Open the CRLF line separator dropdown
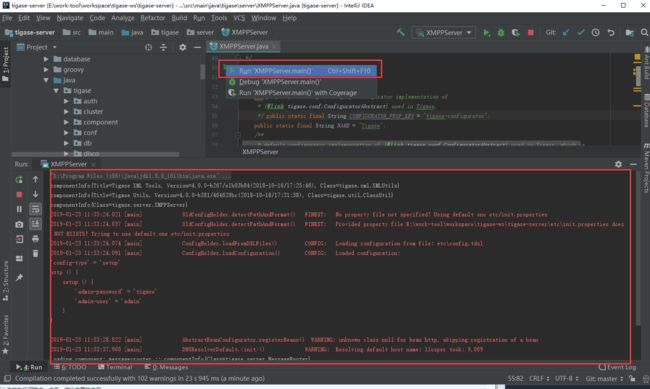The height and width of the screenshot is (389, 650). click(539, 378)
